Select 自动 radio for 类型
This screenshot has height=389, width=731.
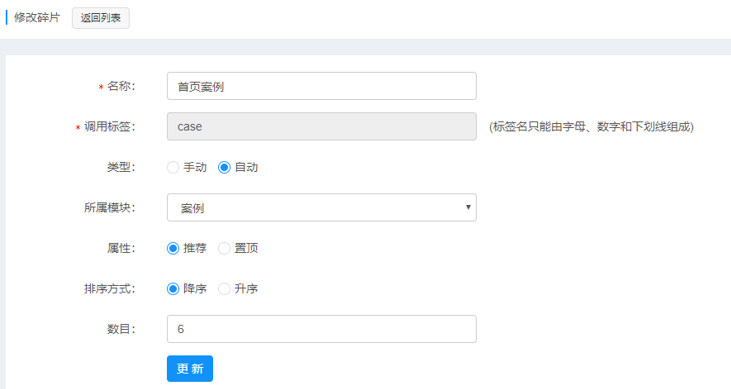pyautogui.click(x=224, y=167)
